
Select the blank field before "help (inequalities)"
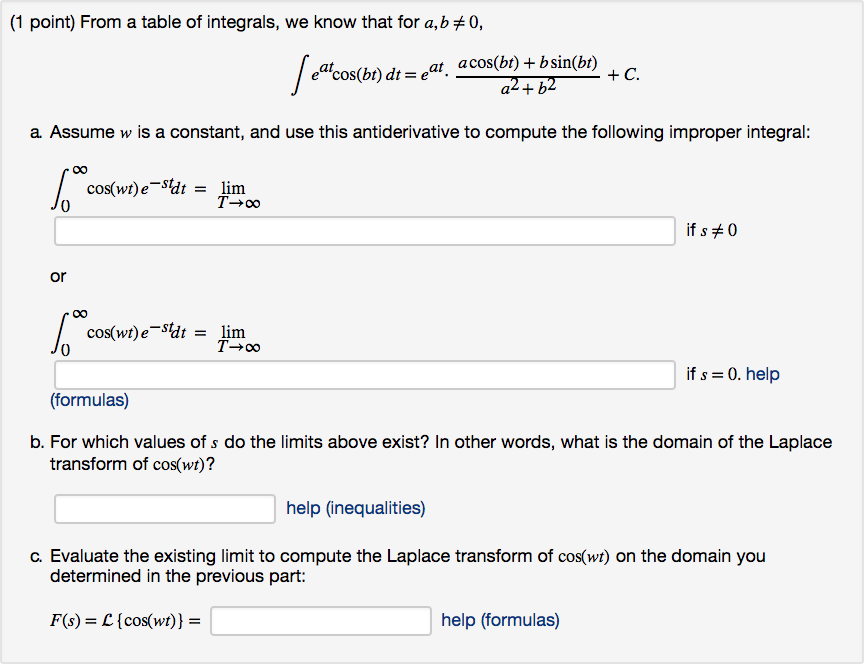pyautogui.click(x=165, y=508)
